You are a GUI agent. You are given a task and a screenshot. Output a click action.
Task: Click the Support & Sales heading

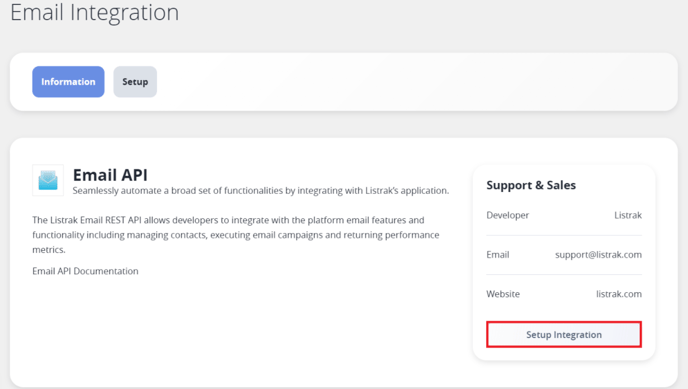pyautogui.click(x=531, y=185)
